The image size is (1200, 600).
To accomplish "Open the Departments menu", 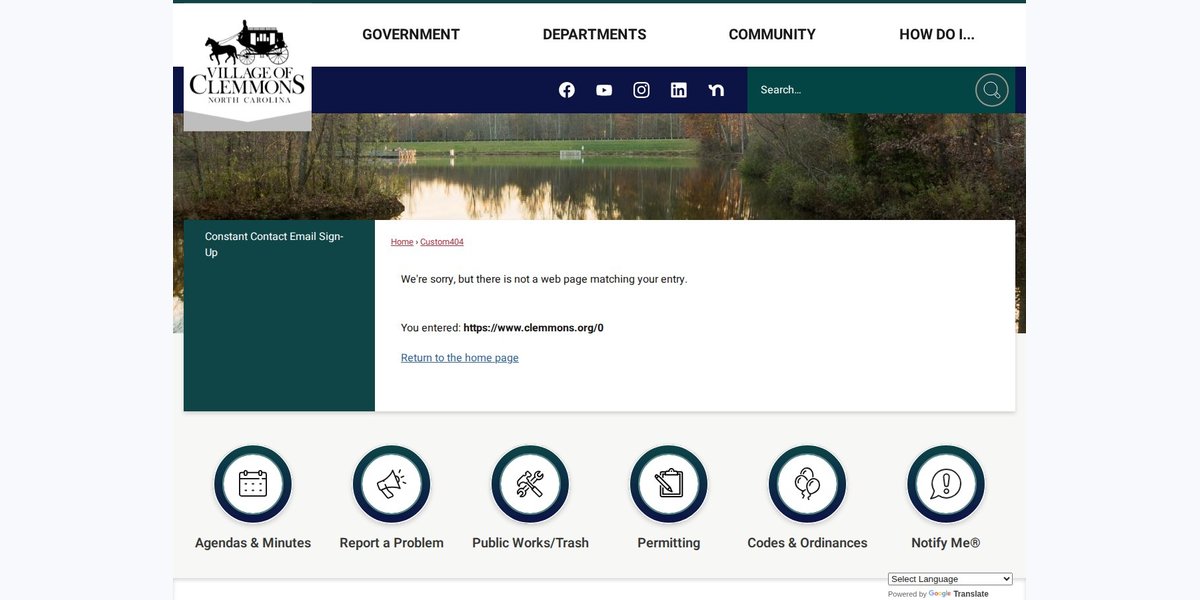I will [x=594, y=34].
